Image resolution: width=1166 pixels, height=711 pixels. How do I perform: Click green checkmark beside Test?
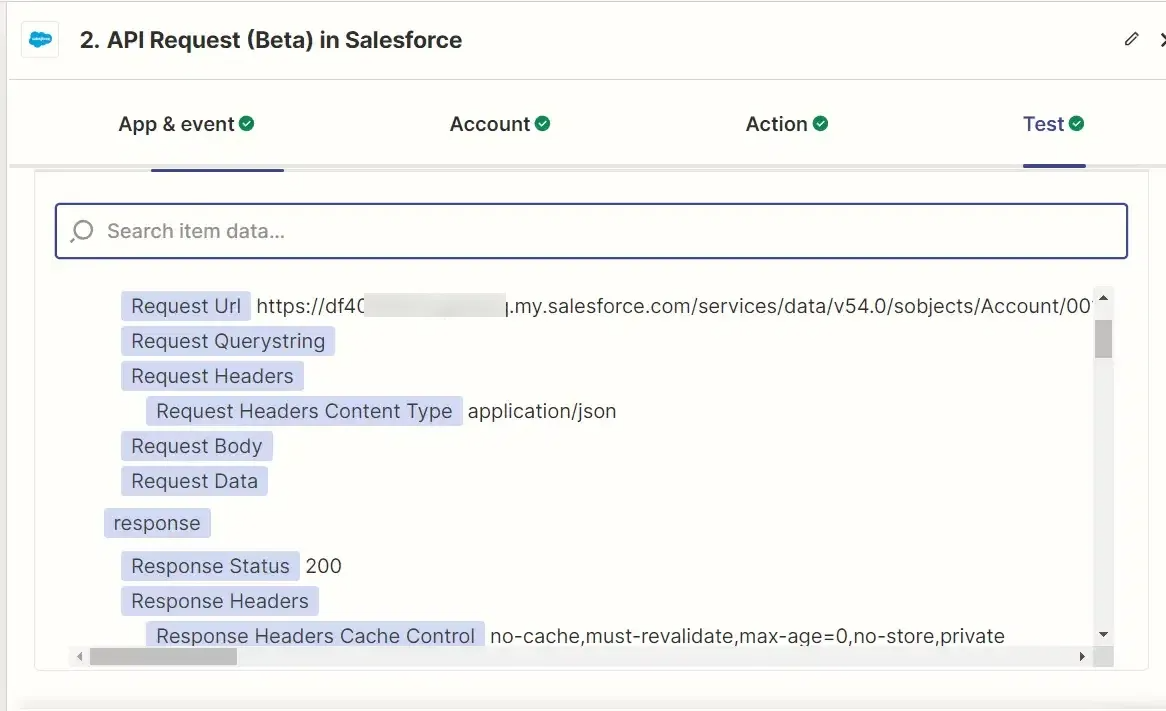[1076, 123]
